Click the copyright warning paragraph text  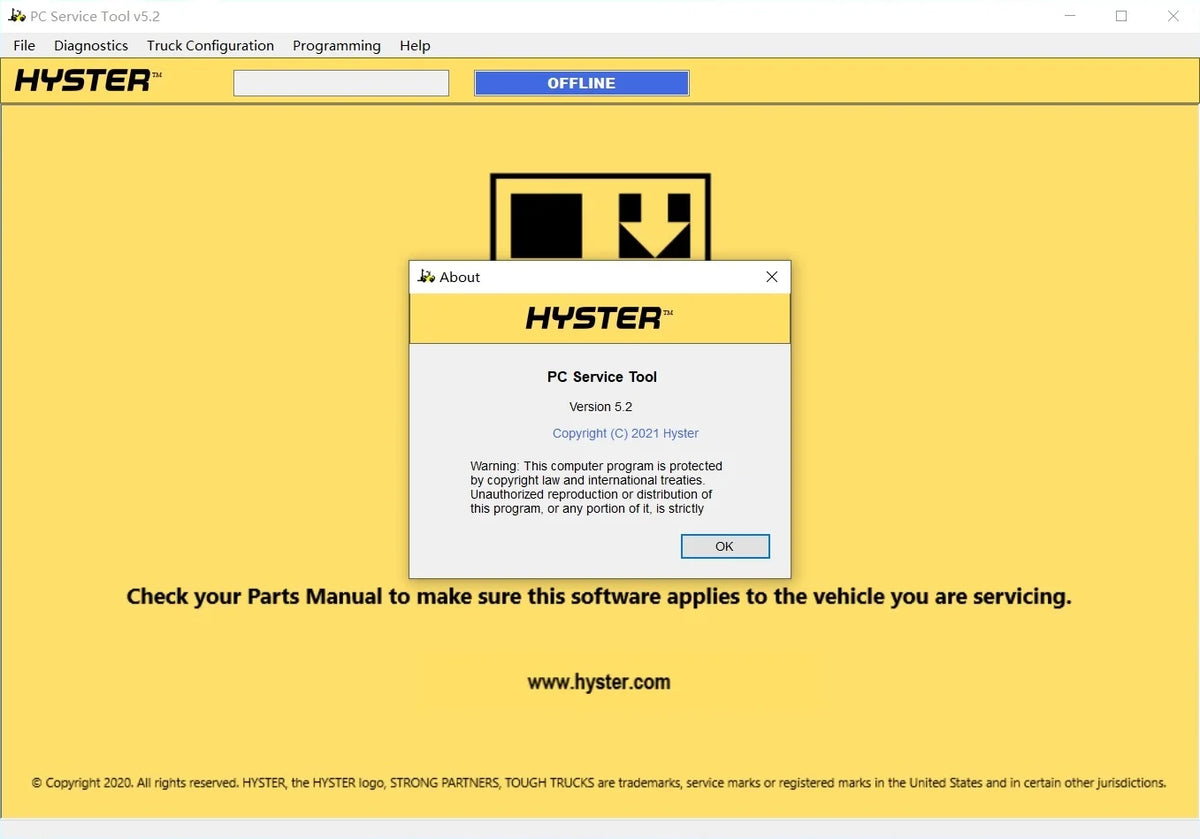596,487
